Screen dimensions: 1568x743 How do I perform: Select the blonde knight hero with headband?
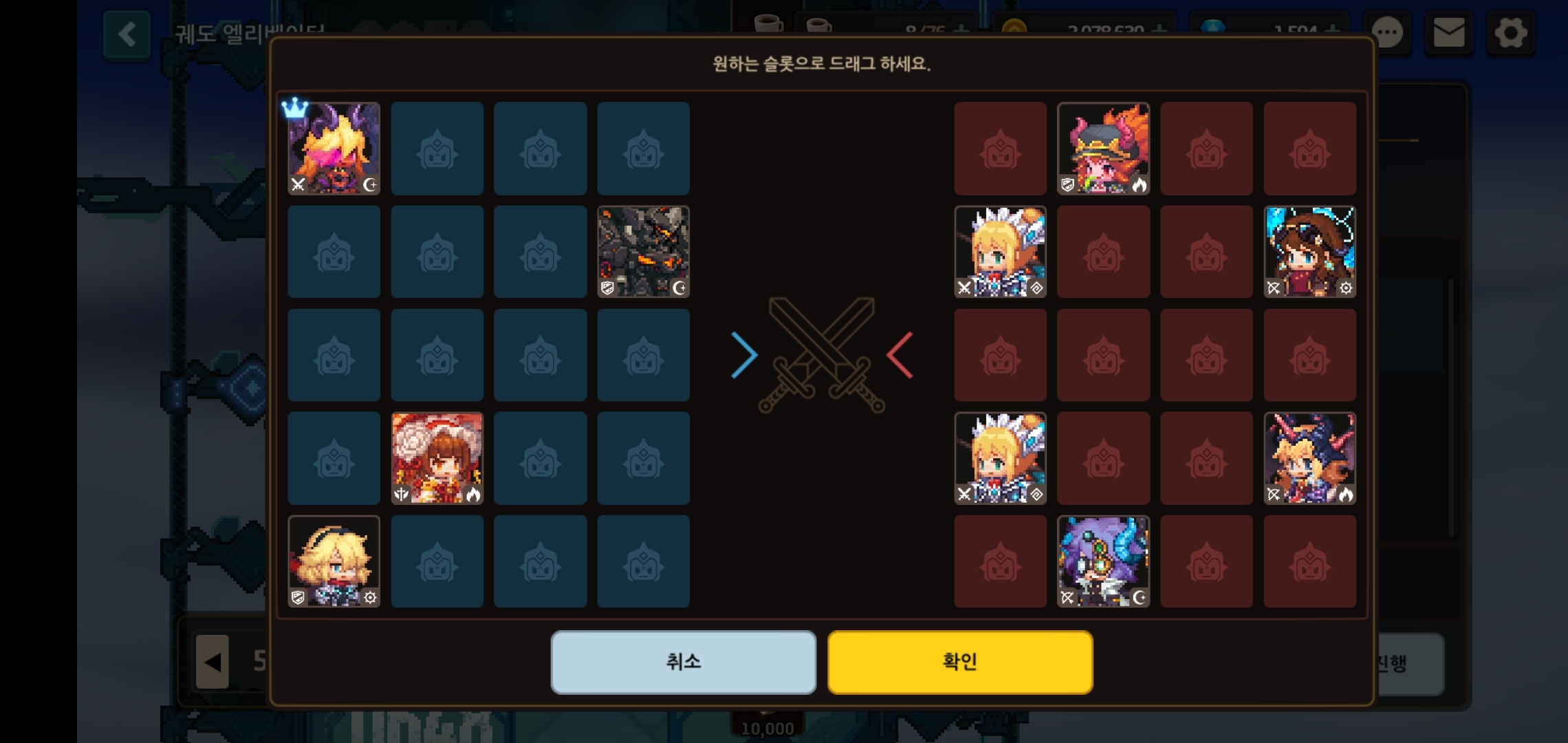(334, 561)
